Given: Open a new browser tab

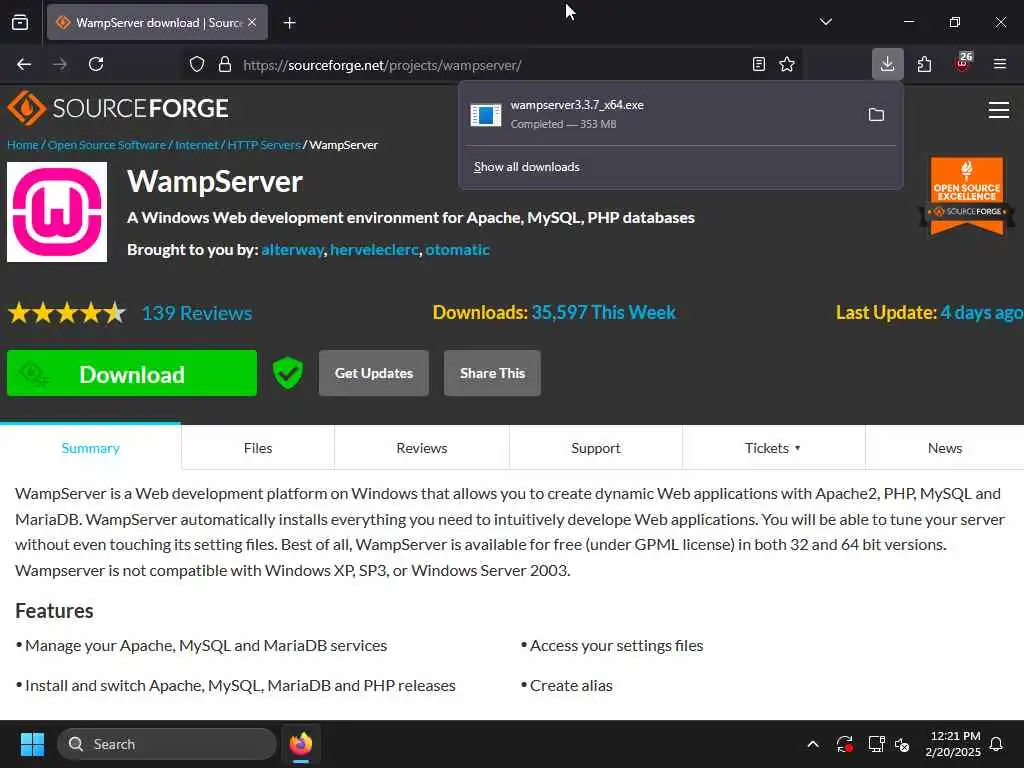Looking at the screenshot, I should [290, 23].
